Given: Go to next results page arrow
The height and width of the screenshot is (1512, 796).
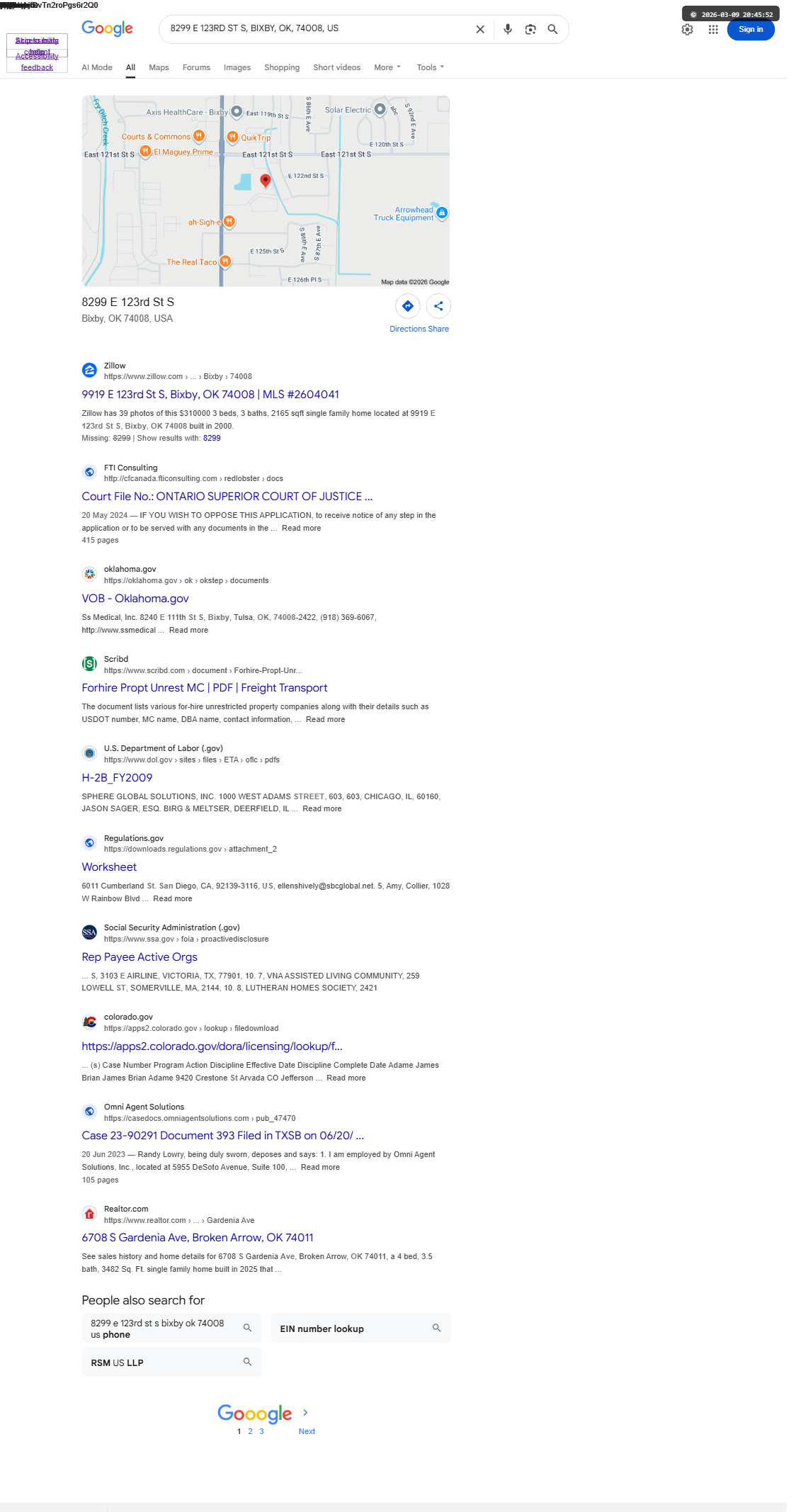Looking at the screenshot, I should tap(306, 1412).
